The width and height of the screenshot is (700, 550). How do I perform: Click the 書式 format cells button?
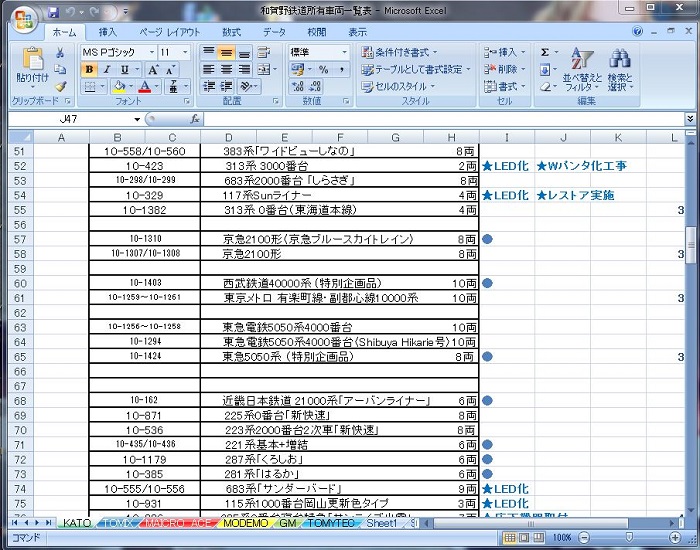pos(505,86)
